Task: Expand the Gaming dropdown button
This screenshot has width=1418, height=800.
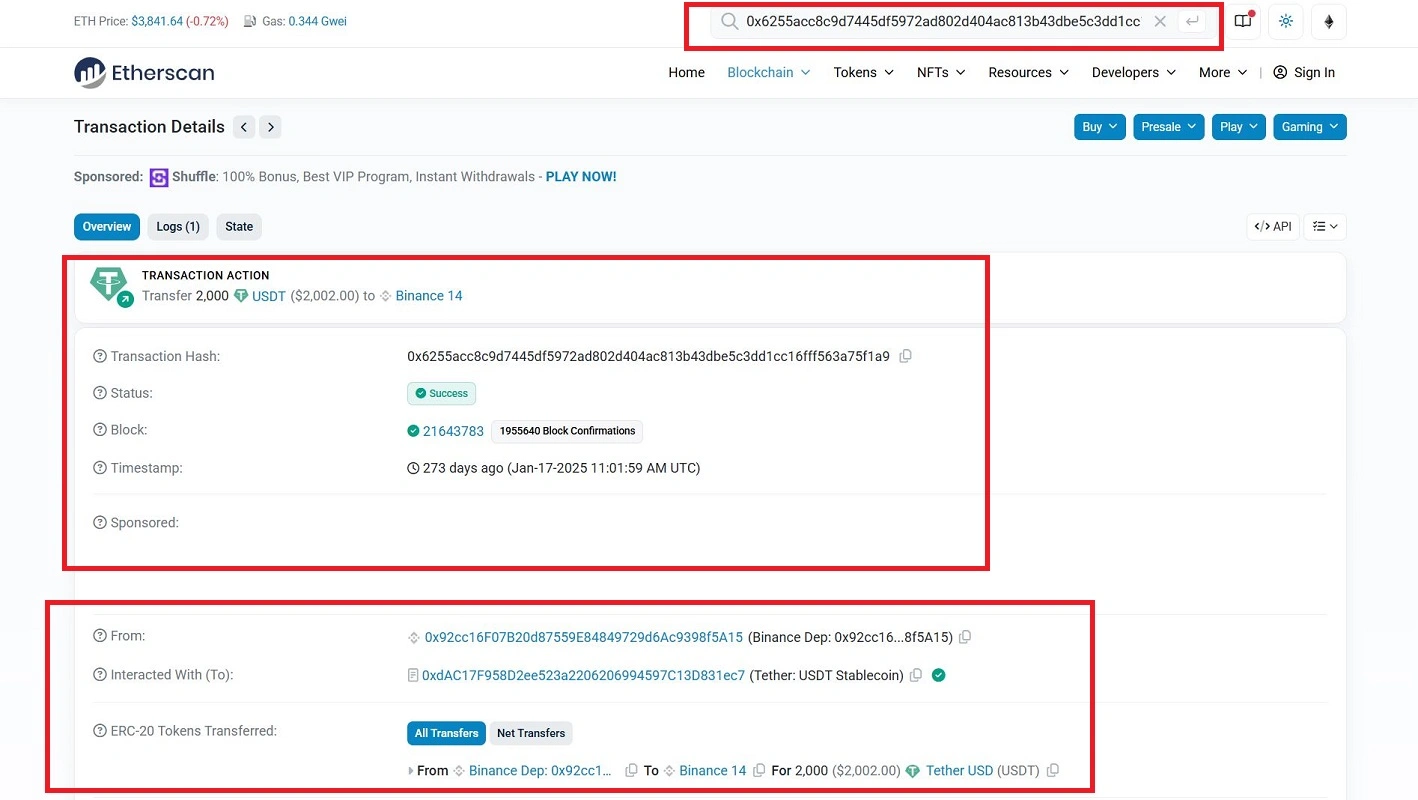Action: (1309, 127)
